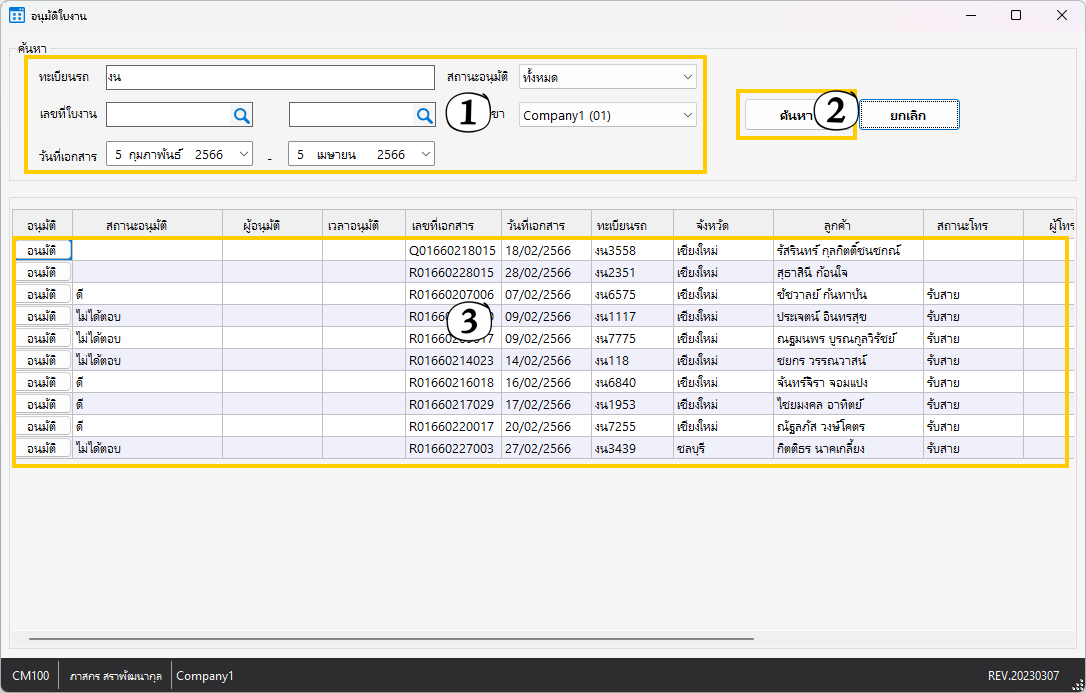Open the end date picker 5 เมษายน 2566

426,154
